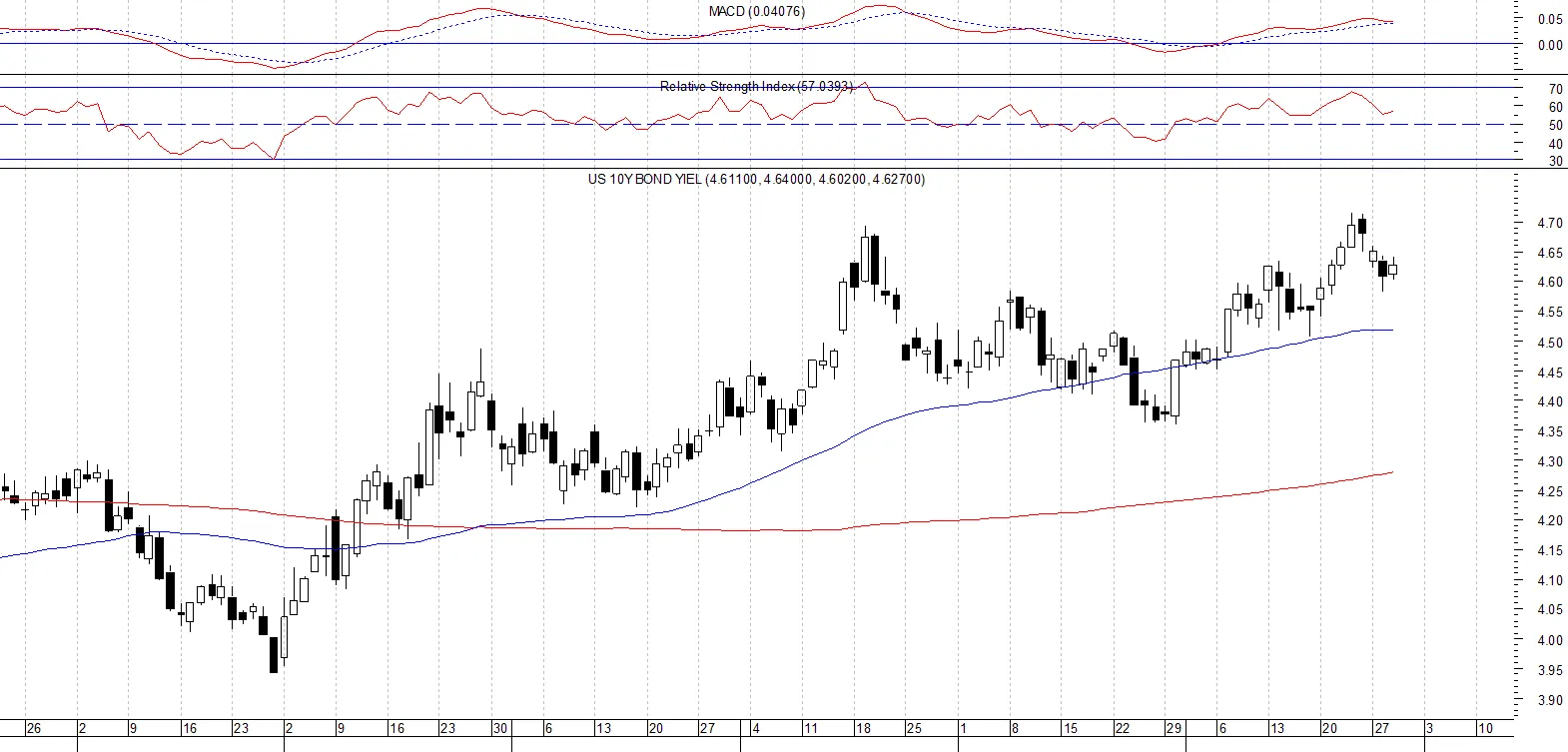1568x752 pixels.
Task: Click the date label 15 on the time axis
Action: click(x=1071, y=729)
